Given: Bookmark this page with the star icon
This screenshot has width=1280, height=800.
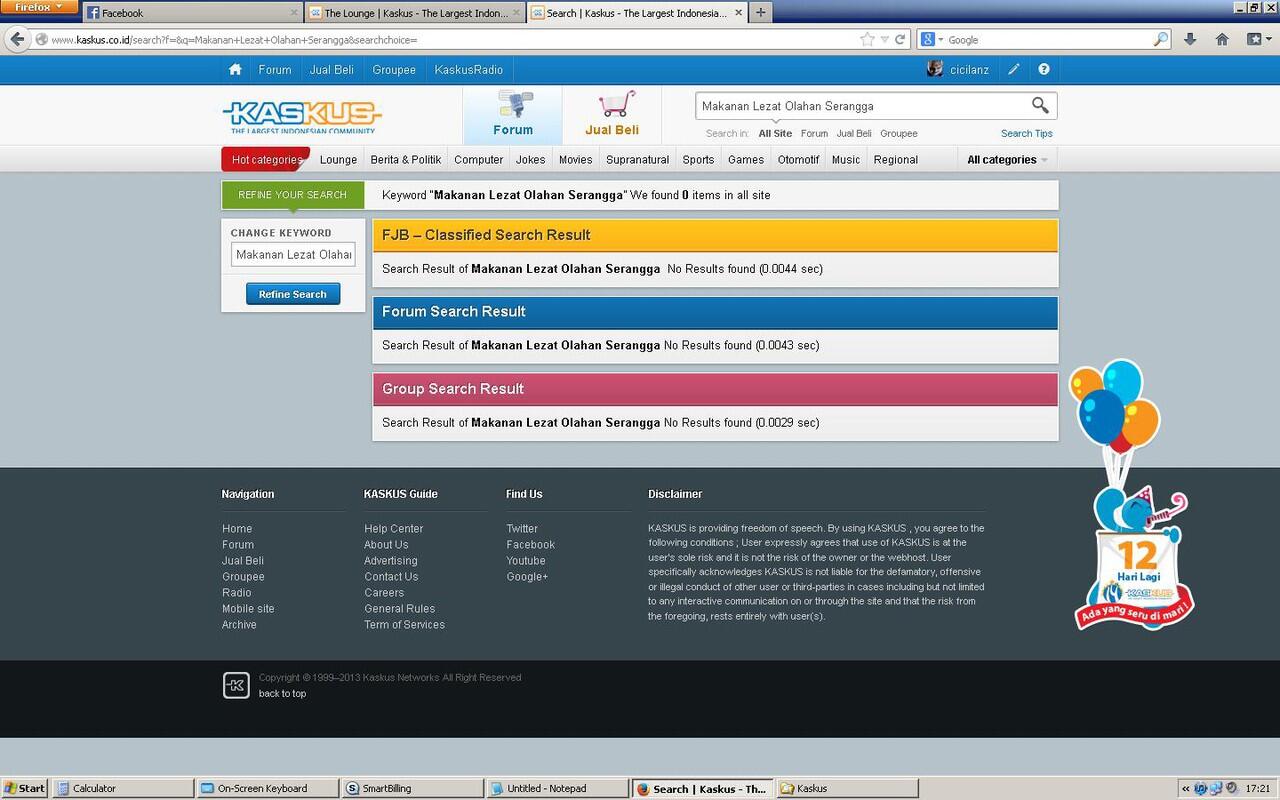Looking at the screenshot, I should tap(867, 40).
